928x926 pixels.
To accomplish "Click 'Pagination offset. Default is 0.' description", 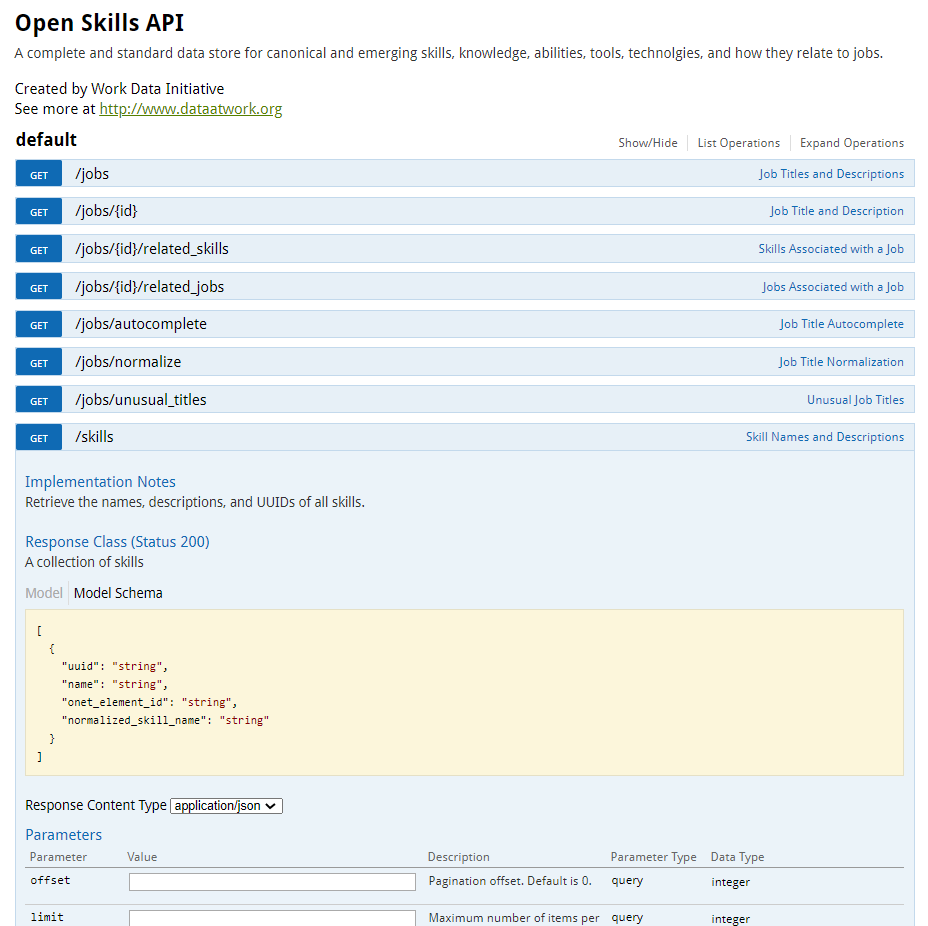I will click(510, 882).
